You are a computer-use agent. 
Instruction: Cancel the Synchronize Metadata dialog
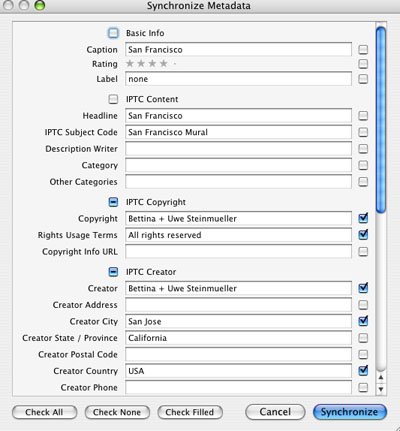pyautogui.click(x=275, y=412)
